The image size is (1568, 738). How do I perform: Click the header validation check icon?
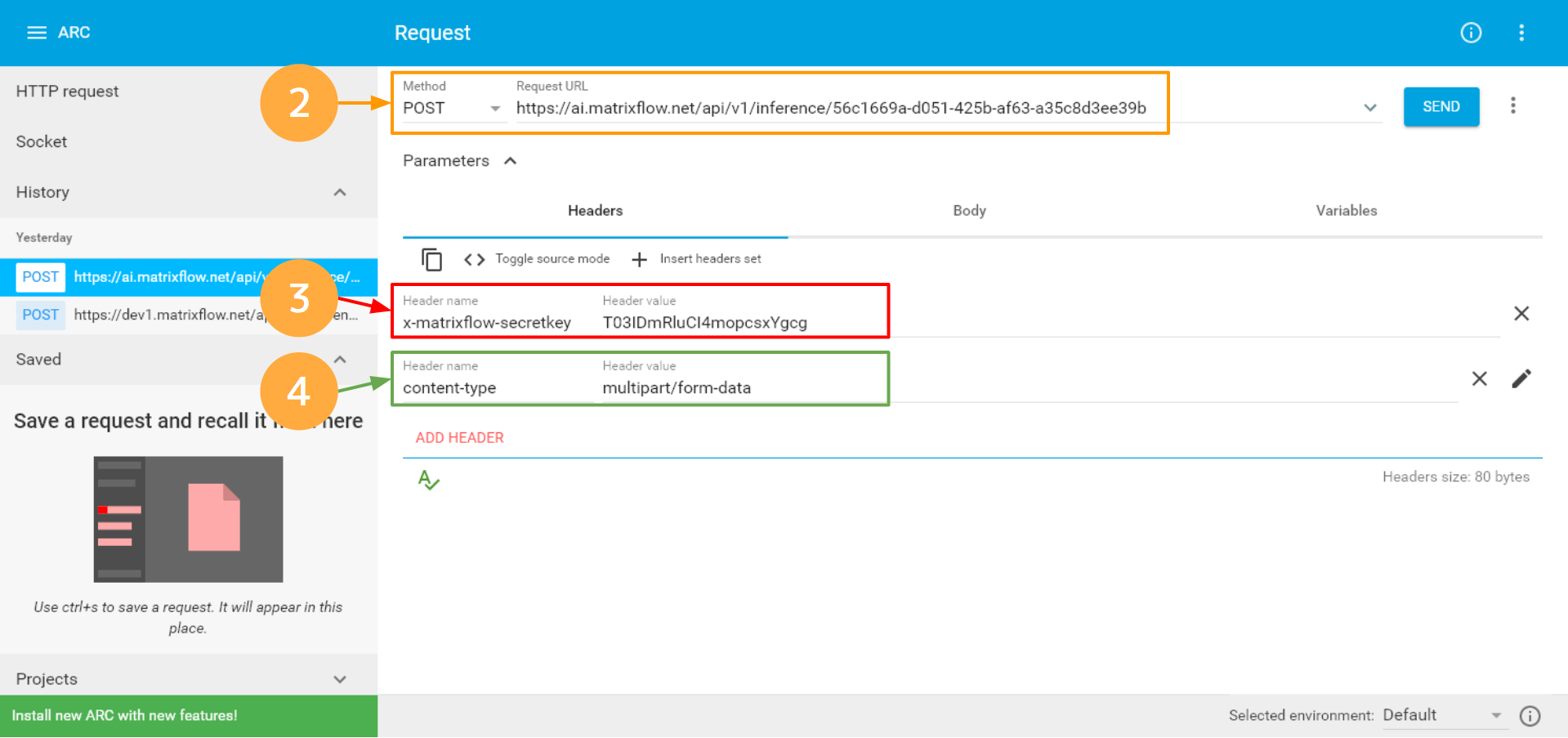[428, 480]
